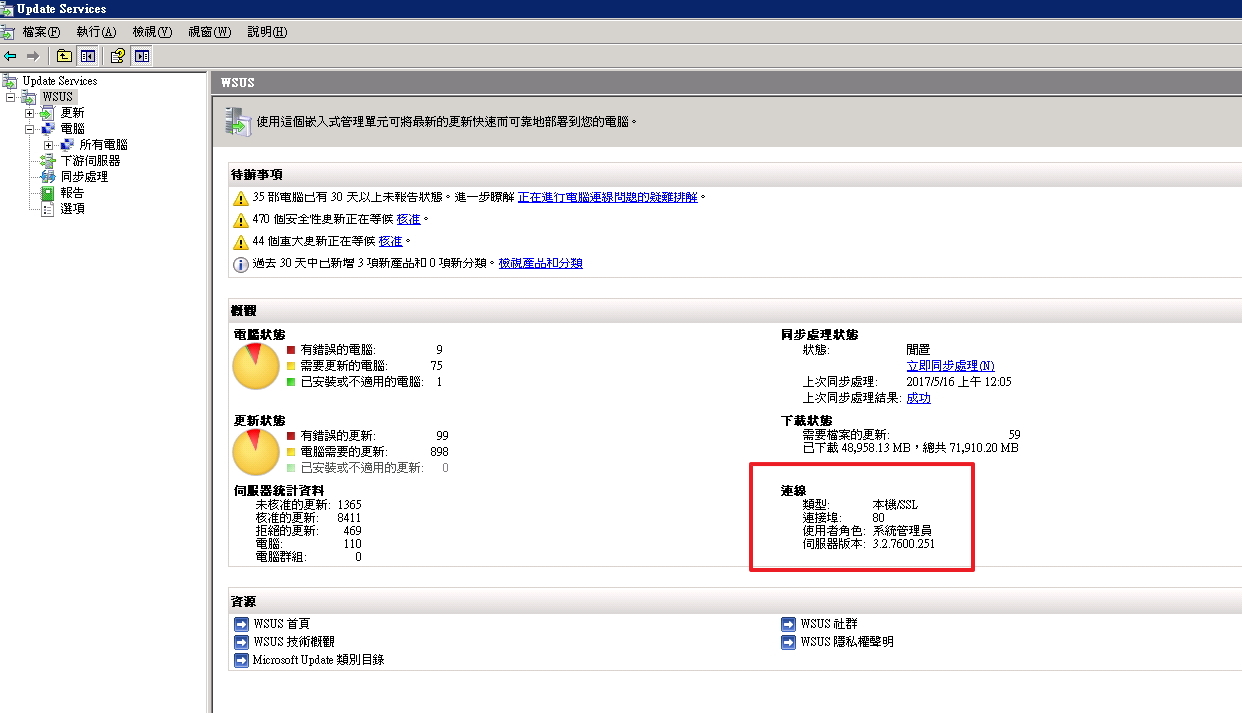Click the 電腦狀態 pie chart
Image resolution: width=1242 pixels, height=713 pixels.
256,366
